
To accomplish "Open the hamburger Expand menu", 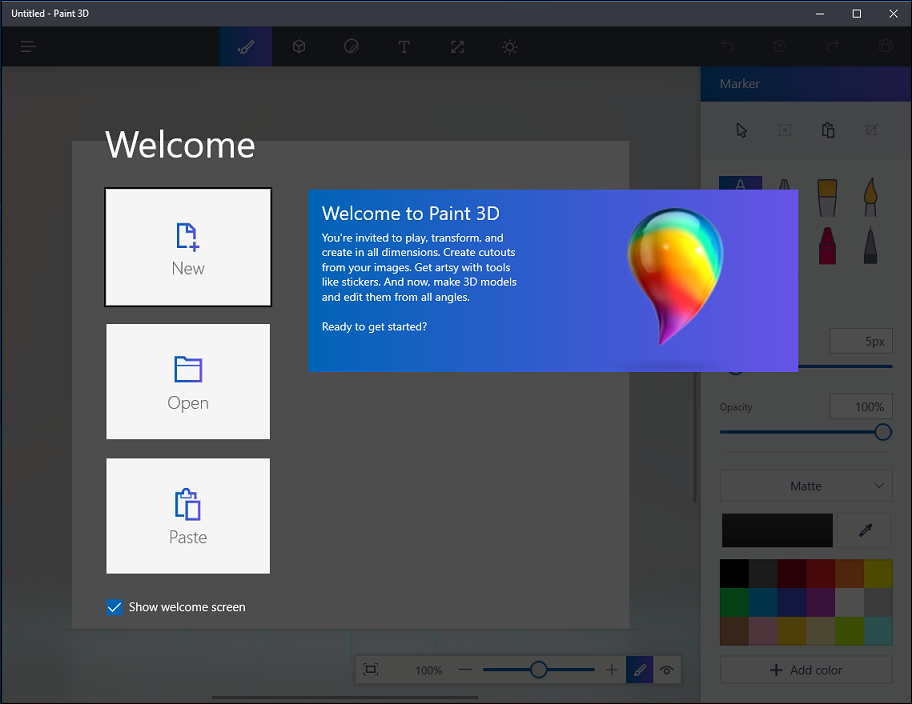I will (x=28, y=47).
